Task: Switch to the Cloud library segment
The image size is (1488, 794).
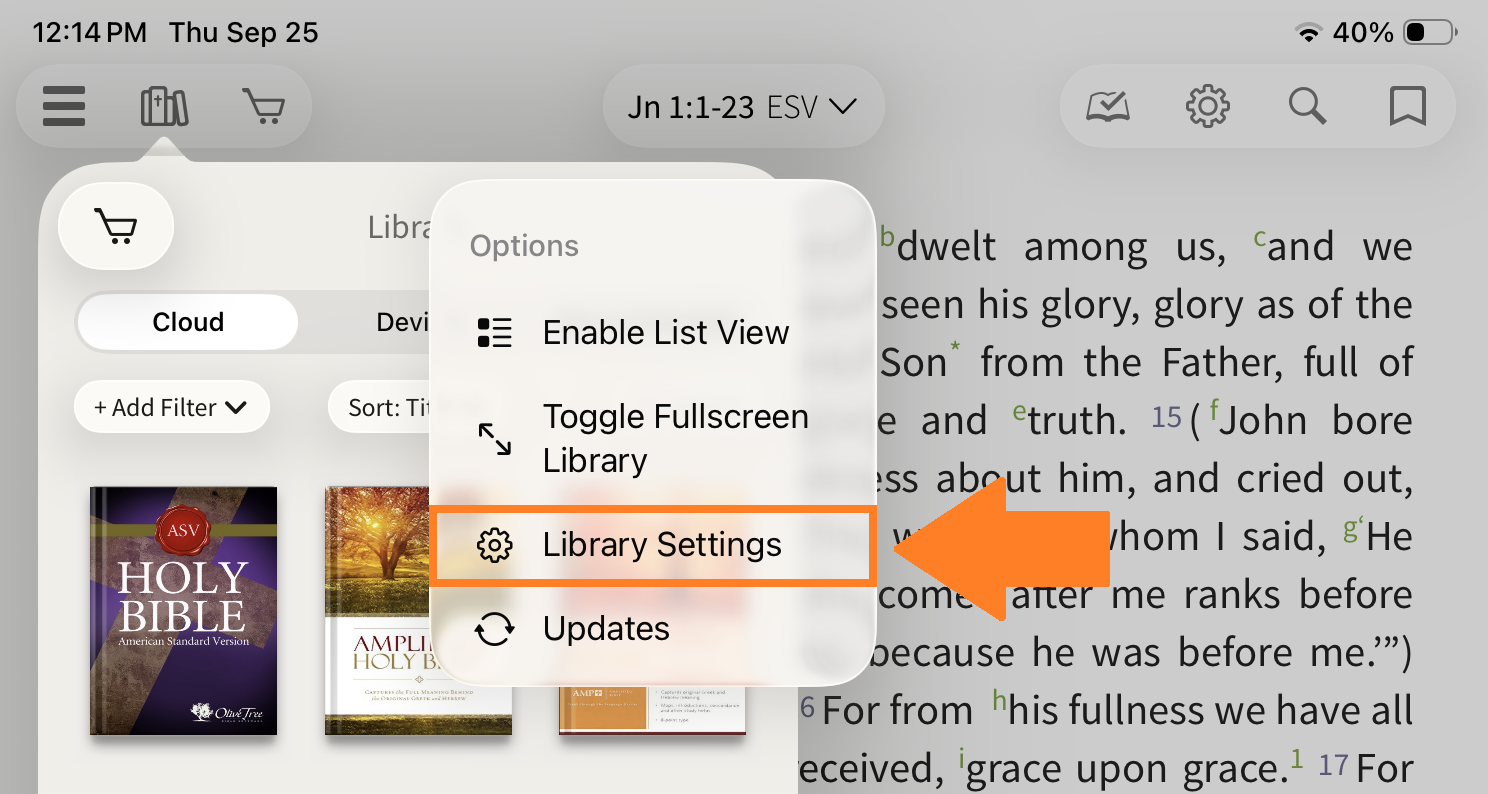Action: (x=188, y=322)
